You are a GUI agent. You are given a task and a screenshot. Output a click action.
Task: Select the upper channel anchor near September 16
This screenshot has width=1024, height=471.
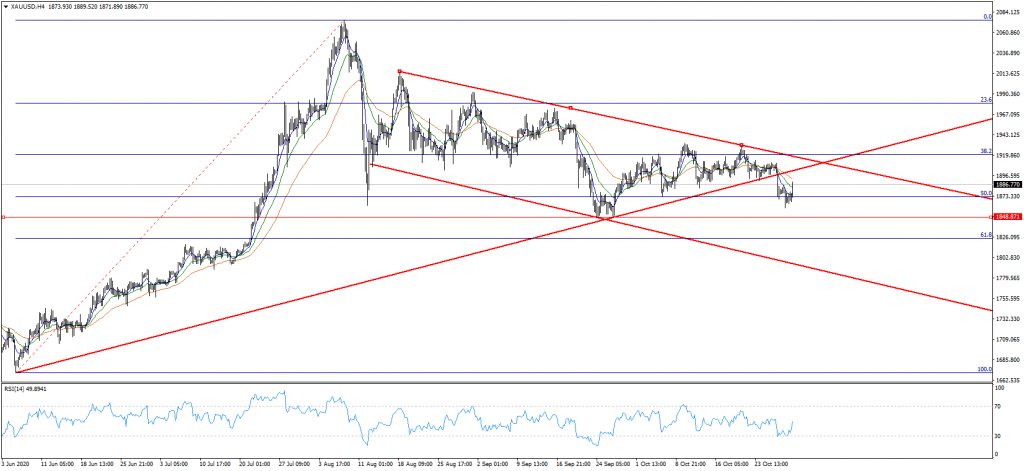[x=569, y=107]
